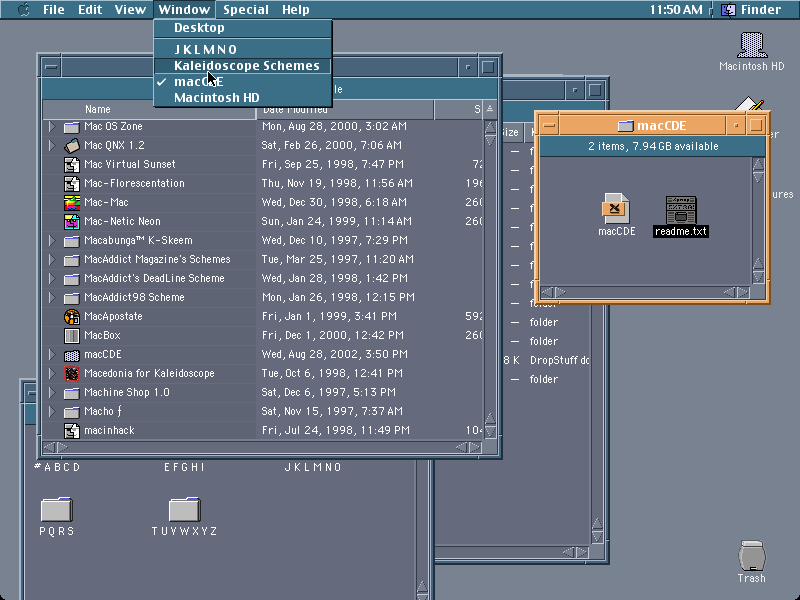The image size is (800, 600).
Task: Click the MacAddict Magazine's Schemes folder icon
Action: click(72, 259)
